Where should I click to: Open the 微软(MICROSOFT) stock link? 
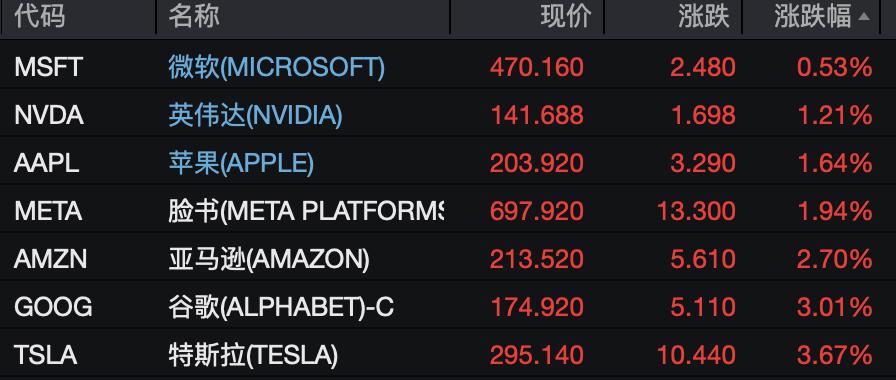tap(277, 67)
